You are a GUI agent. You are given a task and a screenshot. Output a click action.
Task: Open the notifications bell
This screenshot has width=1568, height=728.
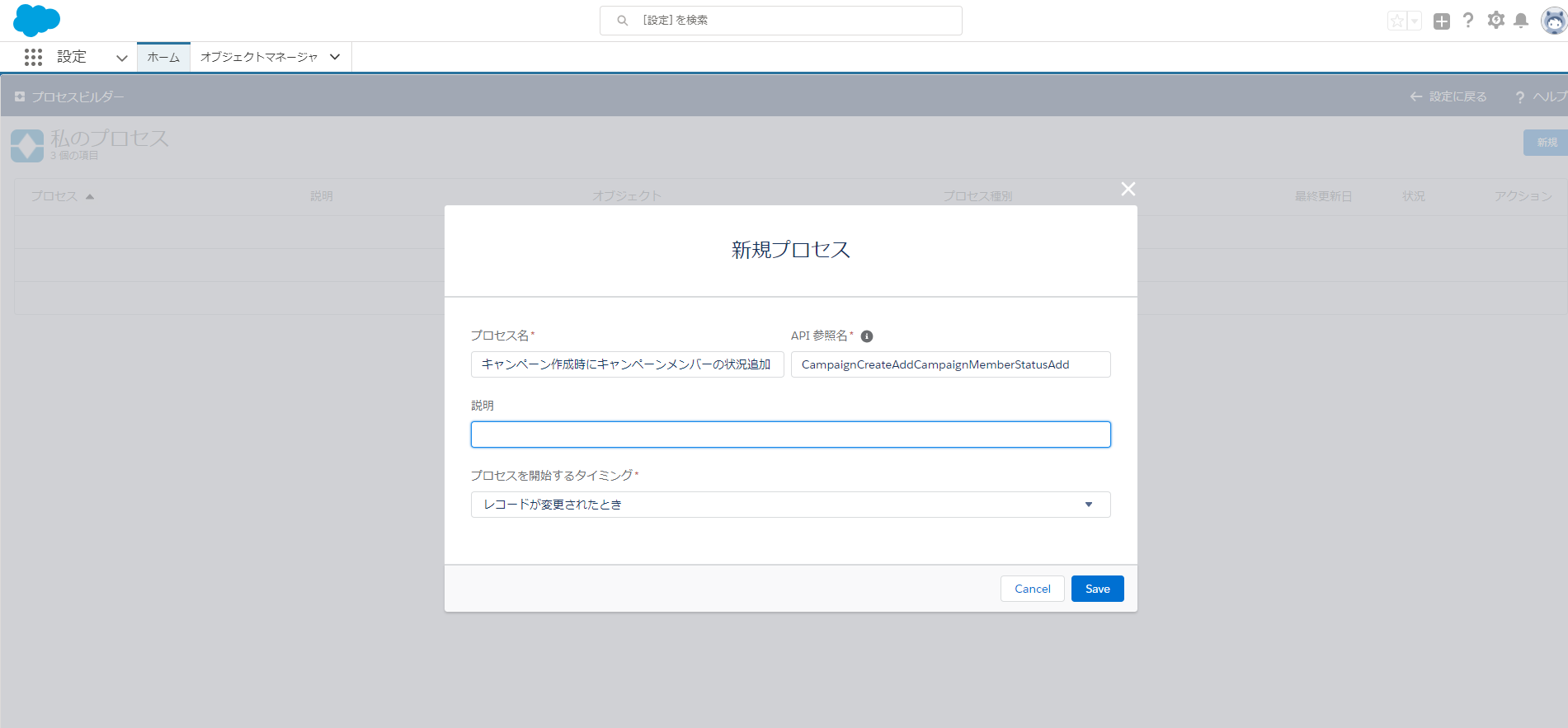click(x=1521, y=21)
